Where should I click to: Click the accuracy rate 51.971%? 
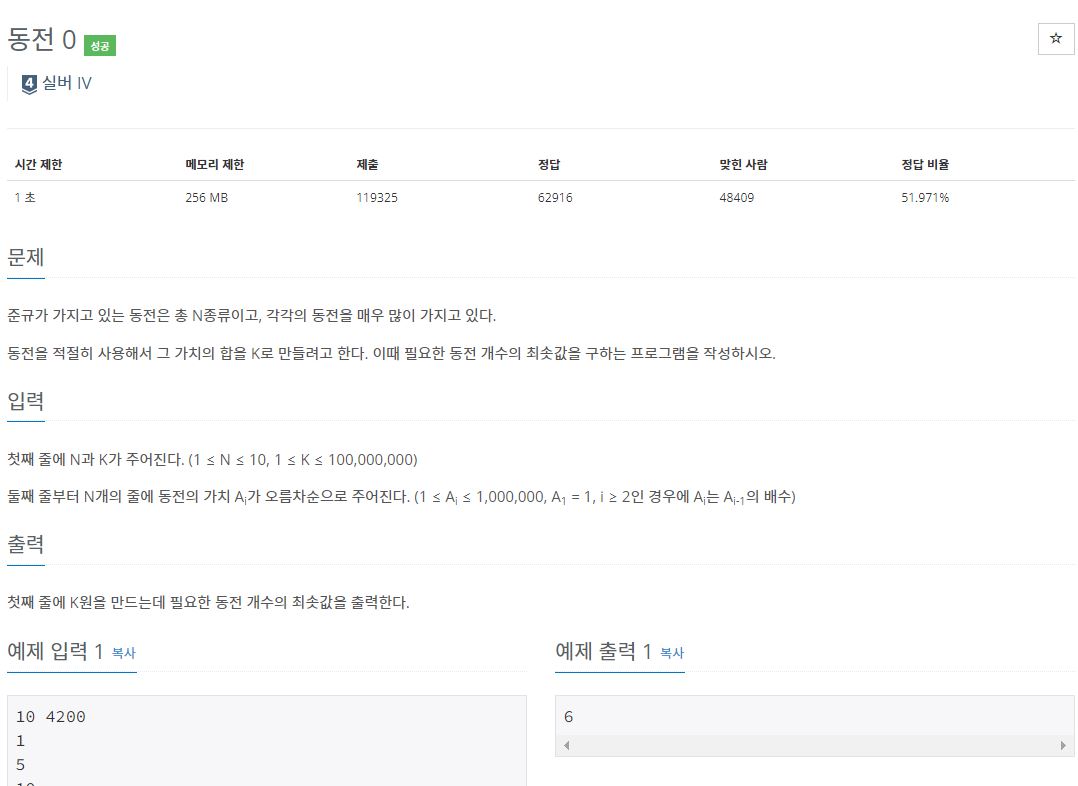point(925,197)
